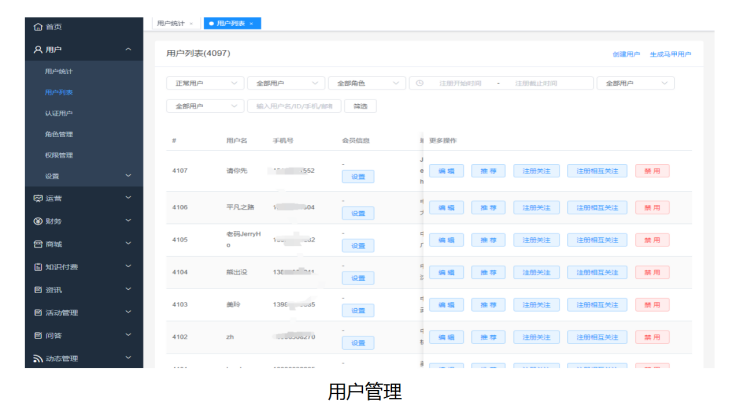Expand the 设置 submenu chevron

pyautogui.click(x=128, y=176)
